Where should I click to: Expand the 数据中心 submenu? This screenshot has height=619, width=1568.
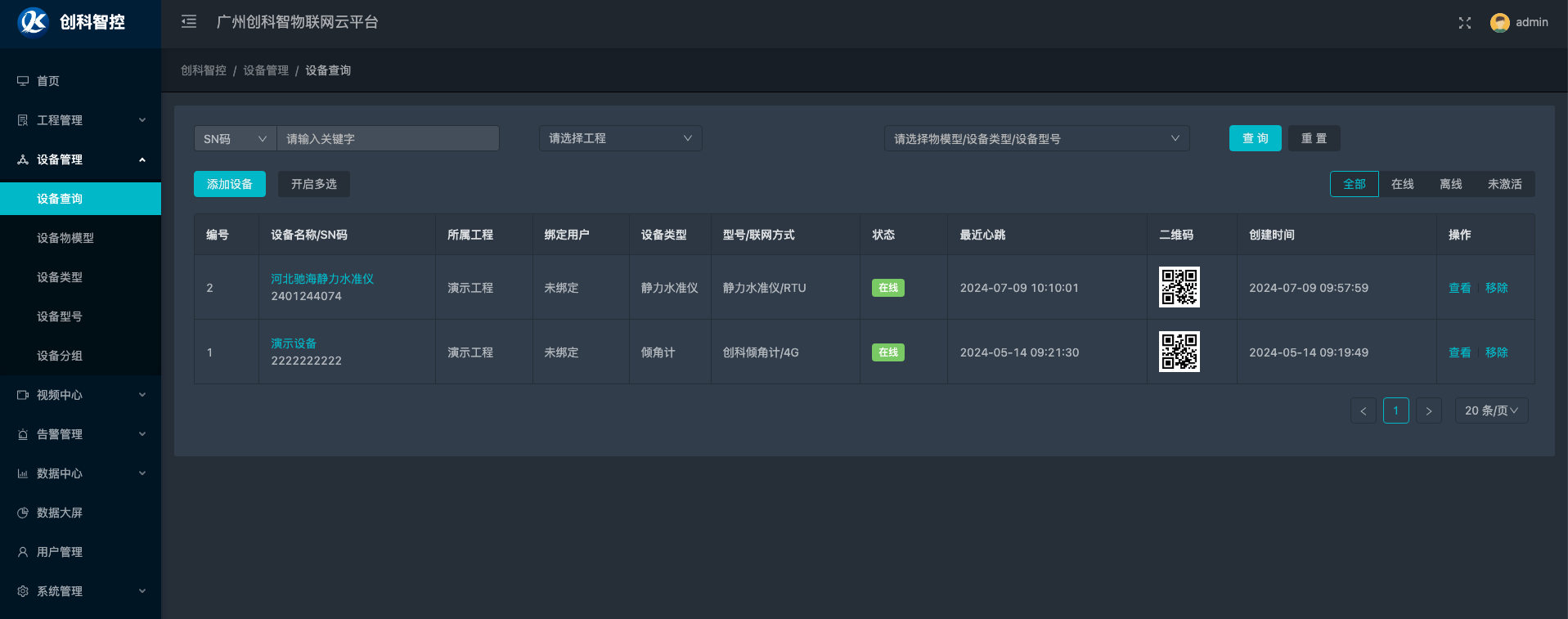point(142,473)
